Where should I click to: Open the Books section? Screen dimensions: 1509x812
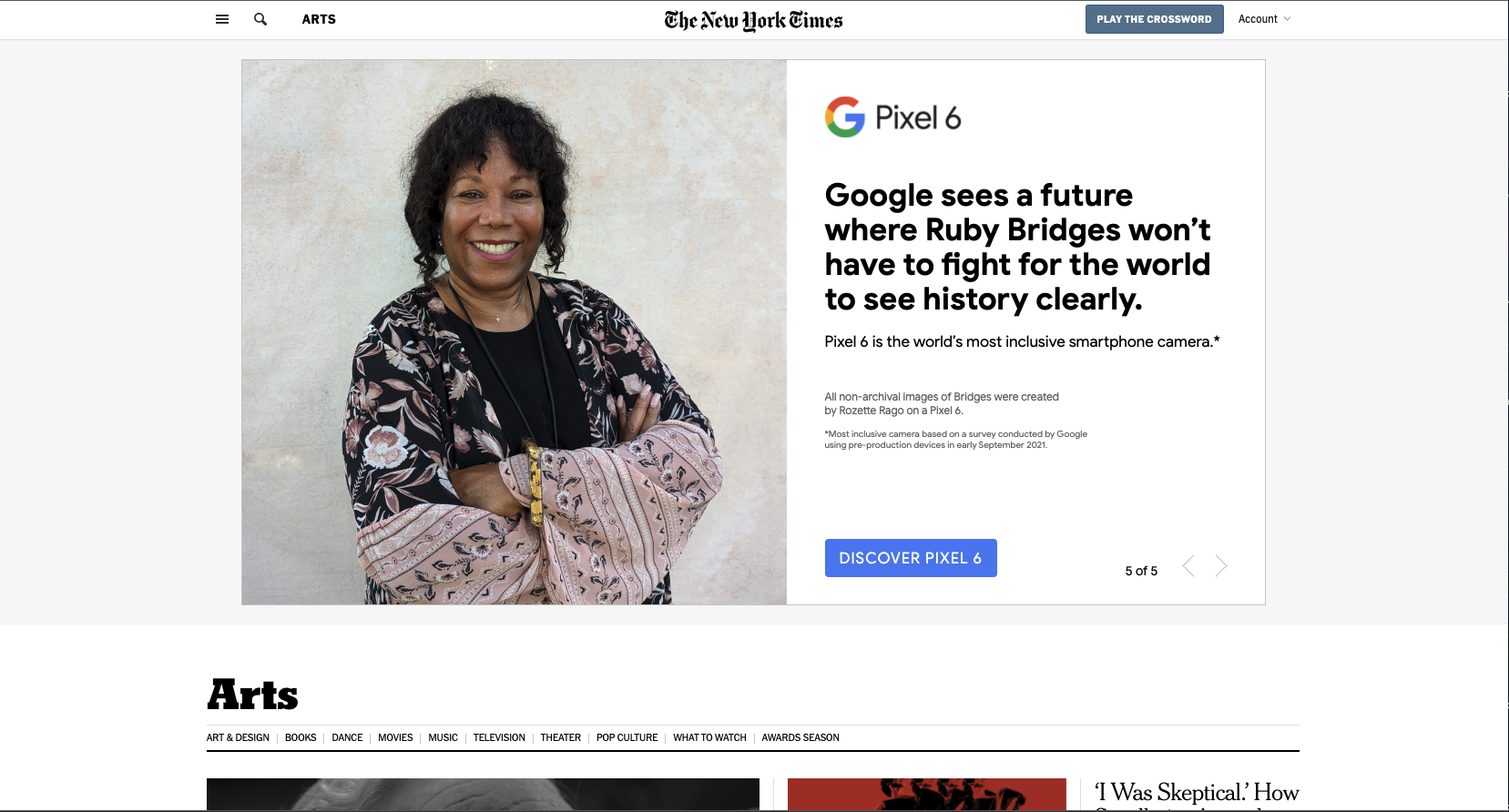tap(301, 737)
